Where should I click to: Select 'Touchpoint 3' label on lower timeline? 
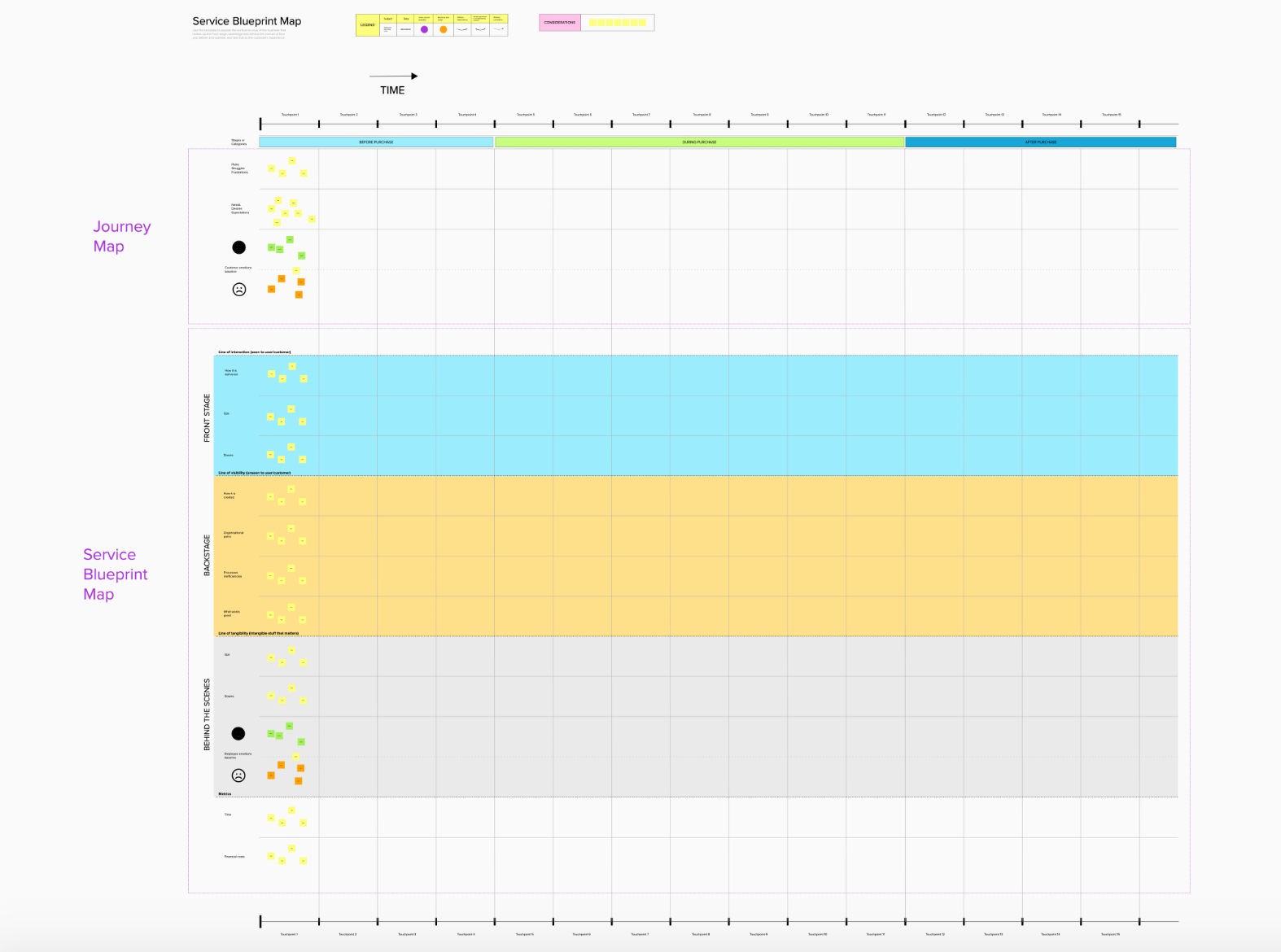pyautogui.click(x=406, y=934)
